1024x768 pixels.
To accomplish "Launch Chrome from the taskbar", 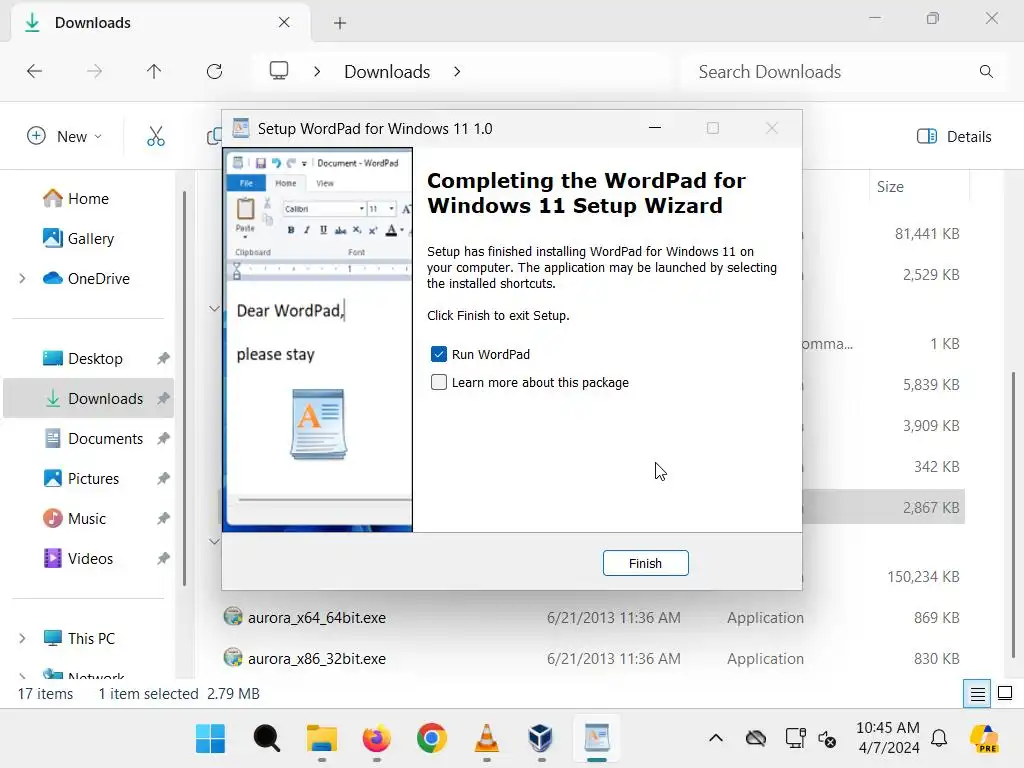I will tap(432, 739).
